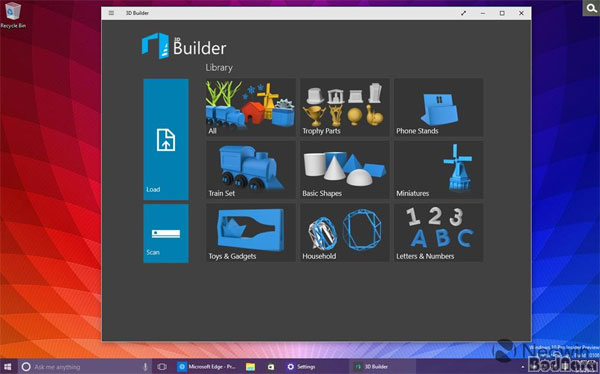The image size is (600, 374).
Task: Open the hamburger menu in 3D Builder
Action: click(x=111, y=13)
